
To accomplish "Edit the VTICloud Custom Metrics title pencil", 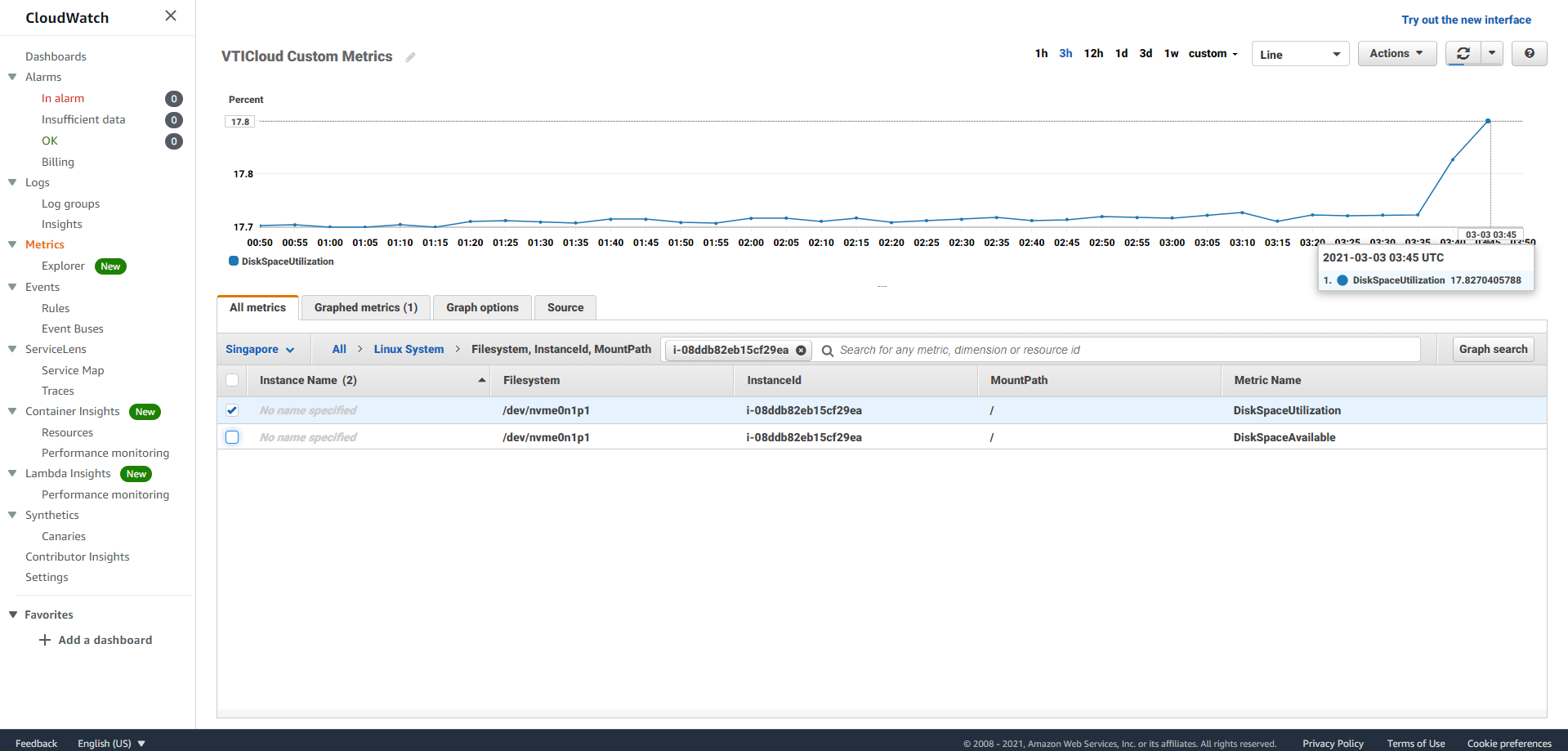I will tap(410, 57).
